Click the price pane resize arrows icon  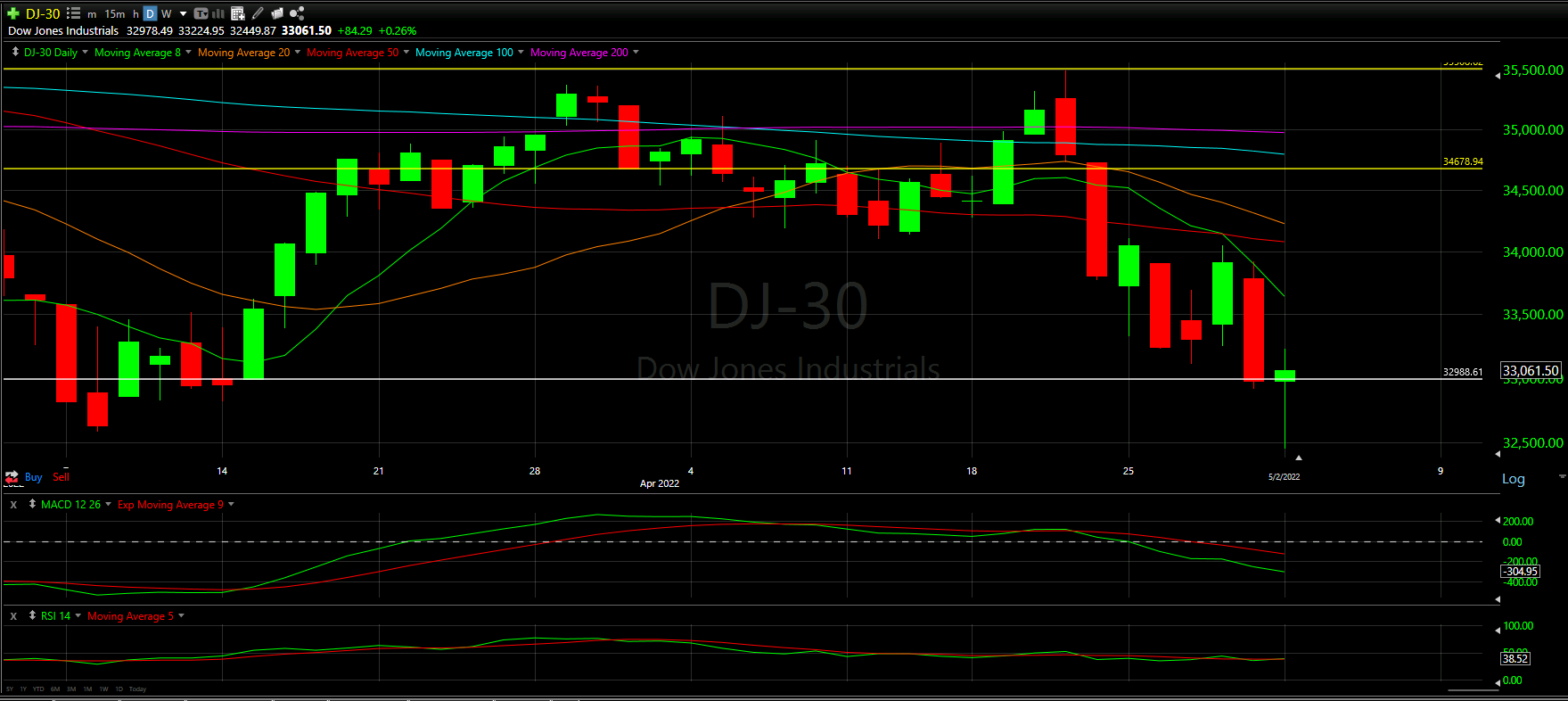click(15, 52)
